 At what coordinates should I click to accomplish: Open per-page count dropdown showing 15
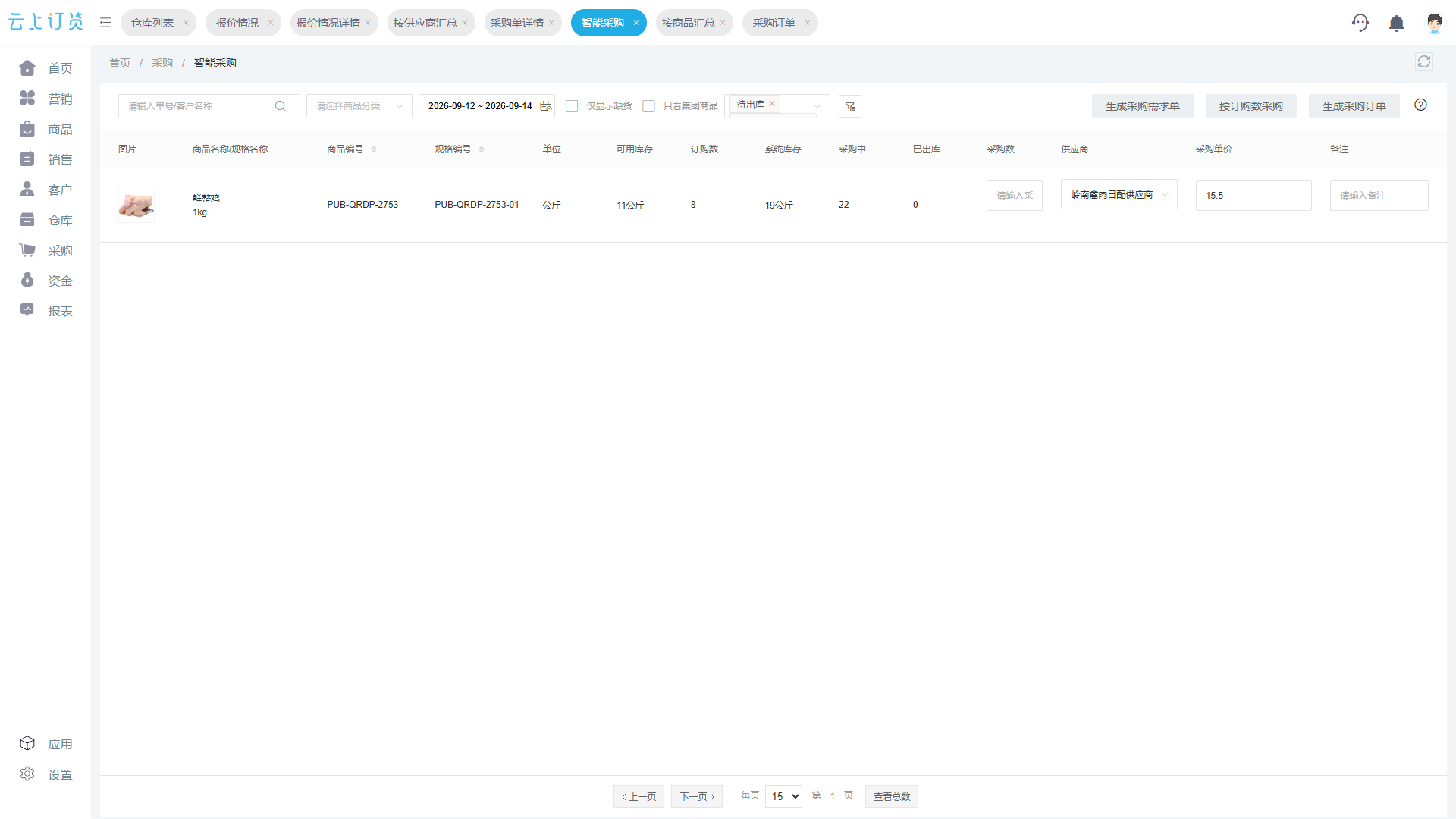click(783, 796)
